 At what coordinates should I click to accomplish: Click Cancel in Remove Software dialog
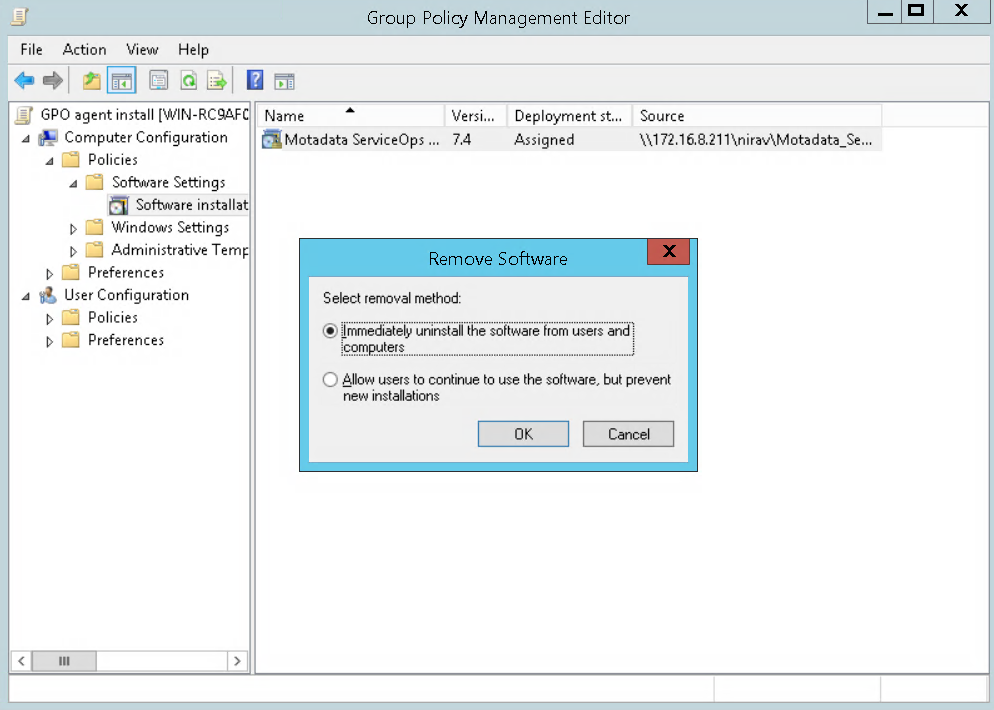tap(629, 434)
